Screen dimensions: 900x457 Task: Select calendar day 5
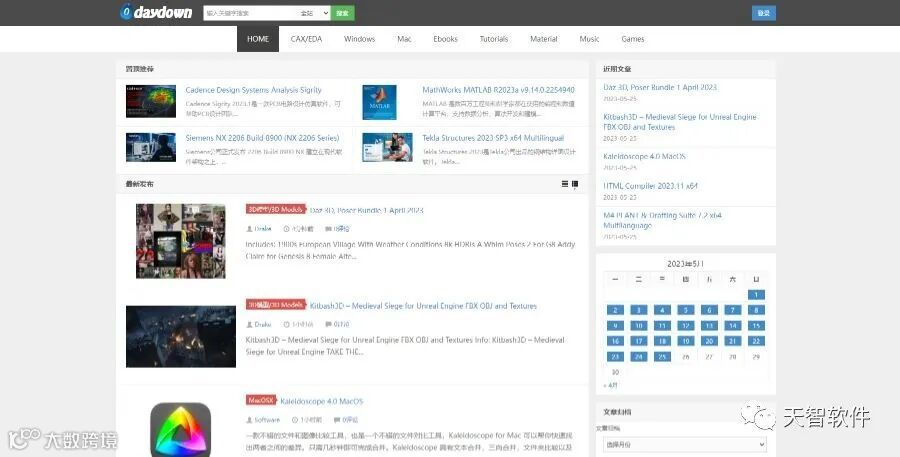click(x=685, y=310)
